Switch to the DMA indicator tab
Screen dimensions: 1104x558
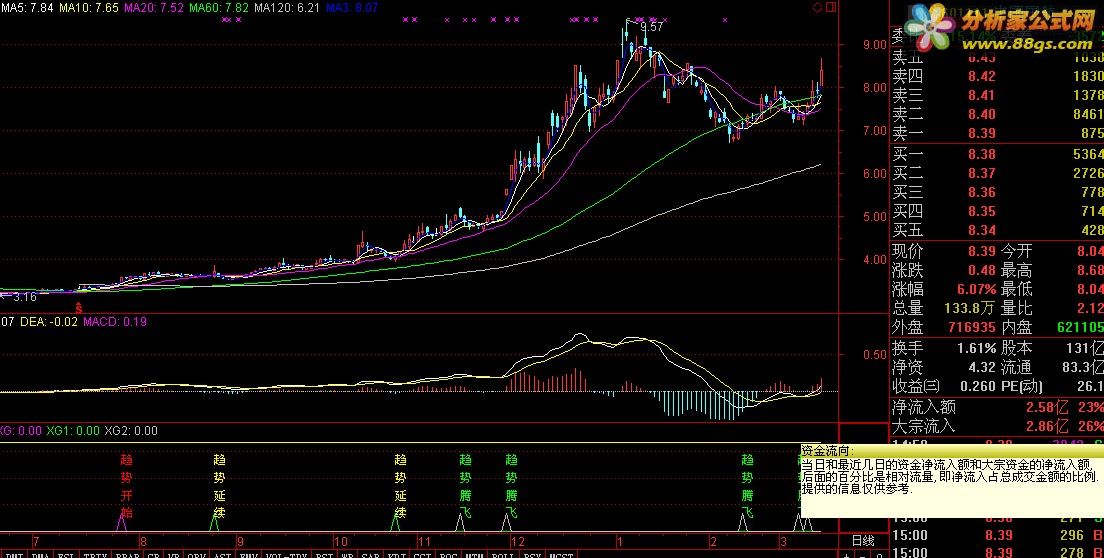41,554
